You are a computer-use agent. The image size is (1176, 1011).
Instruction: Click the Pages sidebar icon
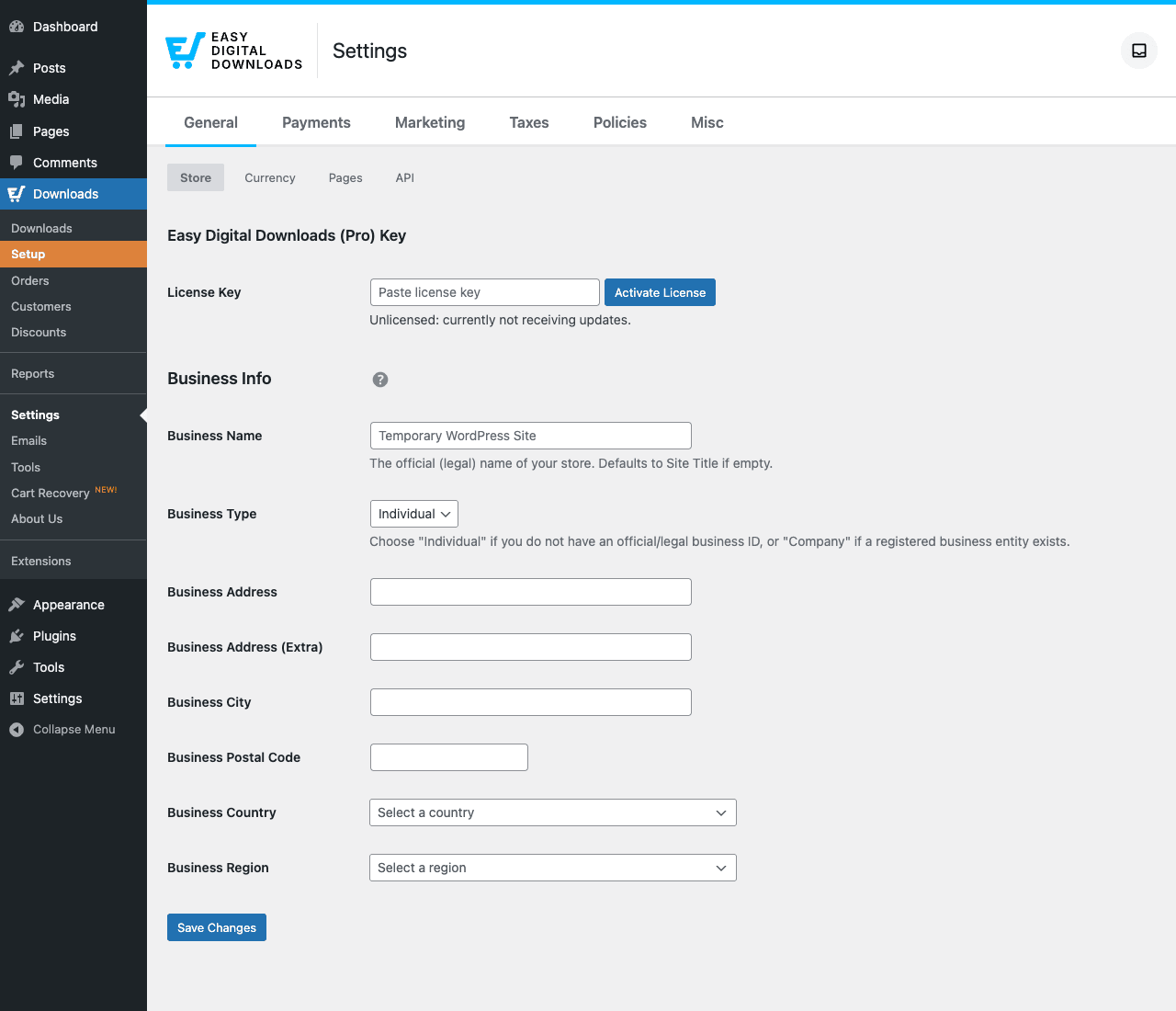tap(17, 131)
